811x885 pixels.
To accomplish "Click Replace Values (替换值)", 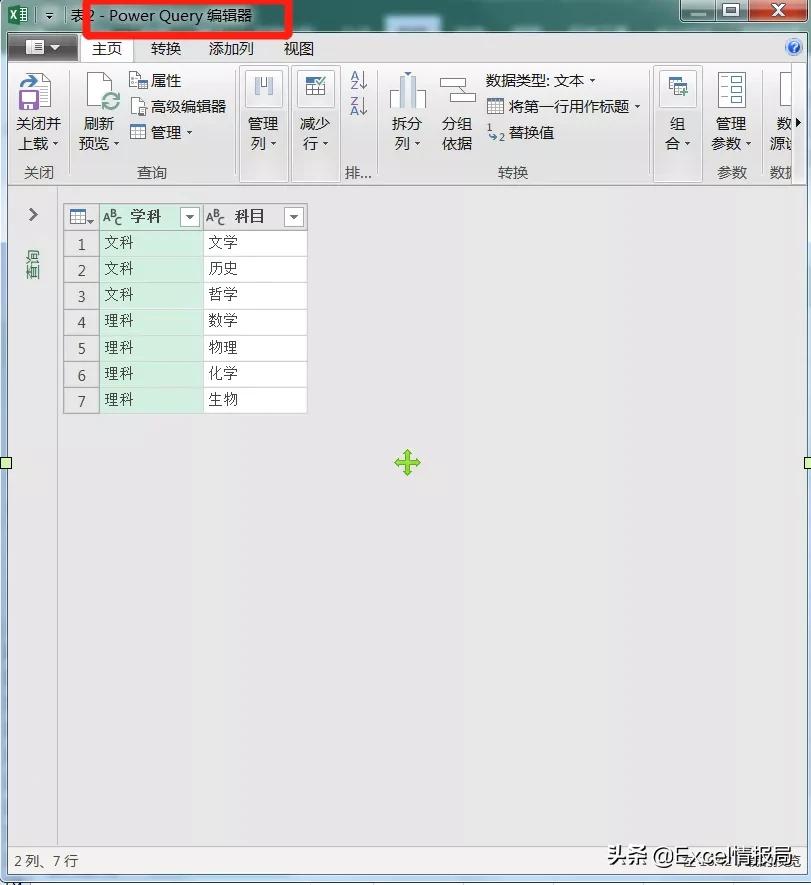I will [520, 133].
